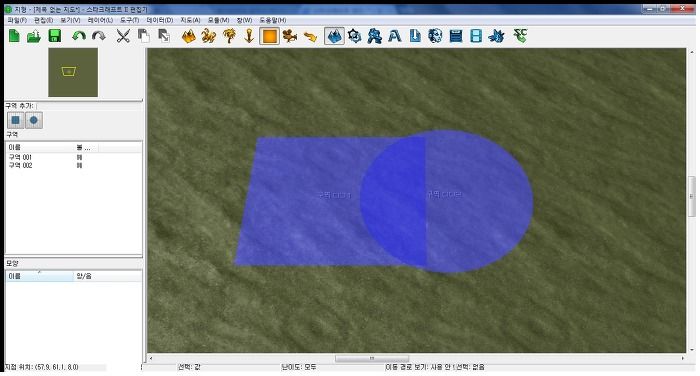
Task: Open the 창(W) menu
Action: [244, 20]
